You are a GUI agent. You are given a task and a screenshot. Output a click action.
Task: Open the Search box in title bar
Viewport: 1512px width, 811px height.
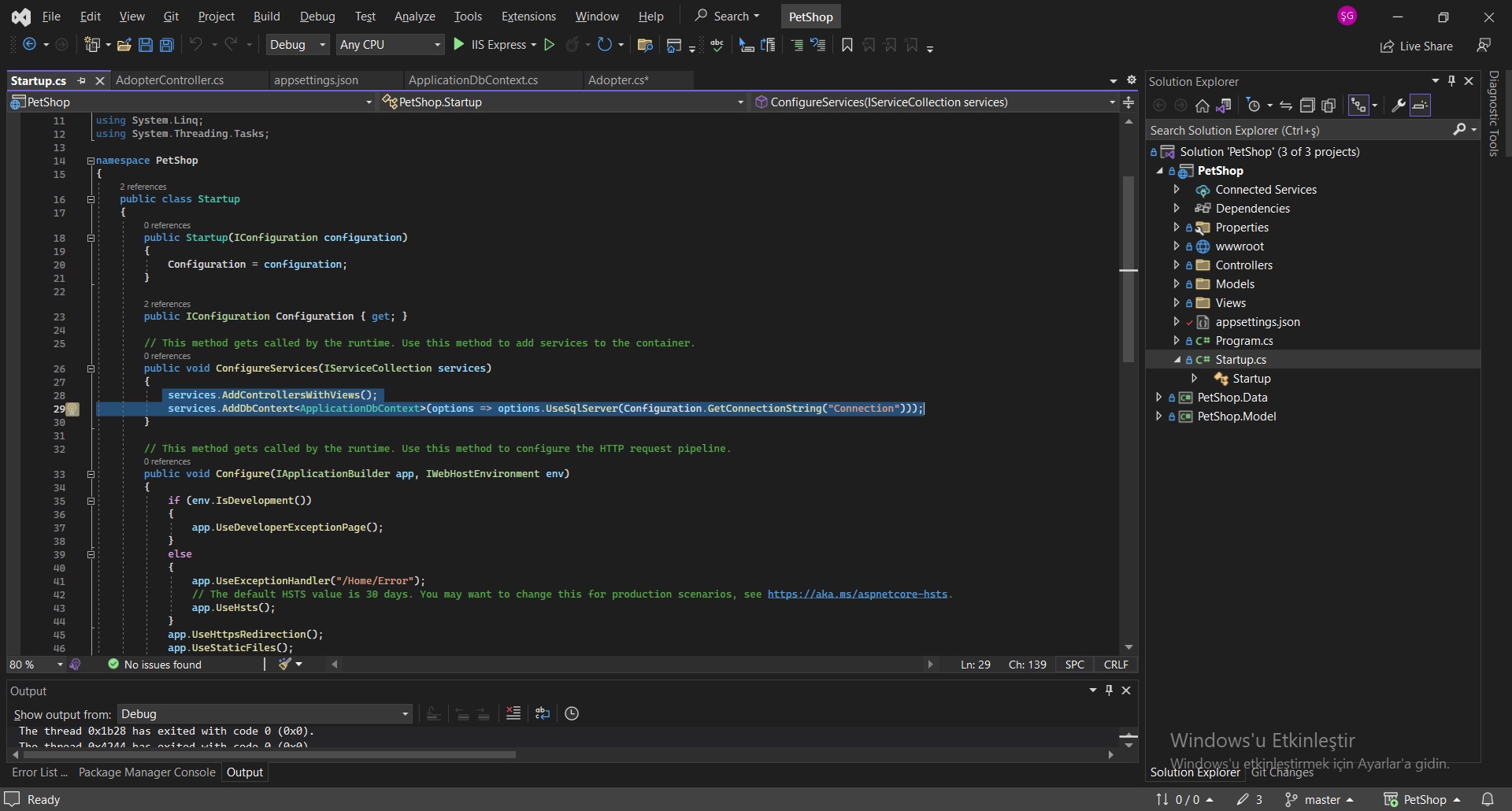tap(727, 16)
